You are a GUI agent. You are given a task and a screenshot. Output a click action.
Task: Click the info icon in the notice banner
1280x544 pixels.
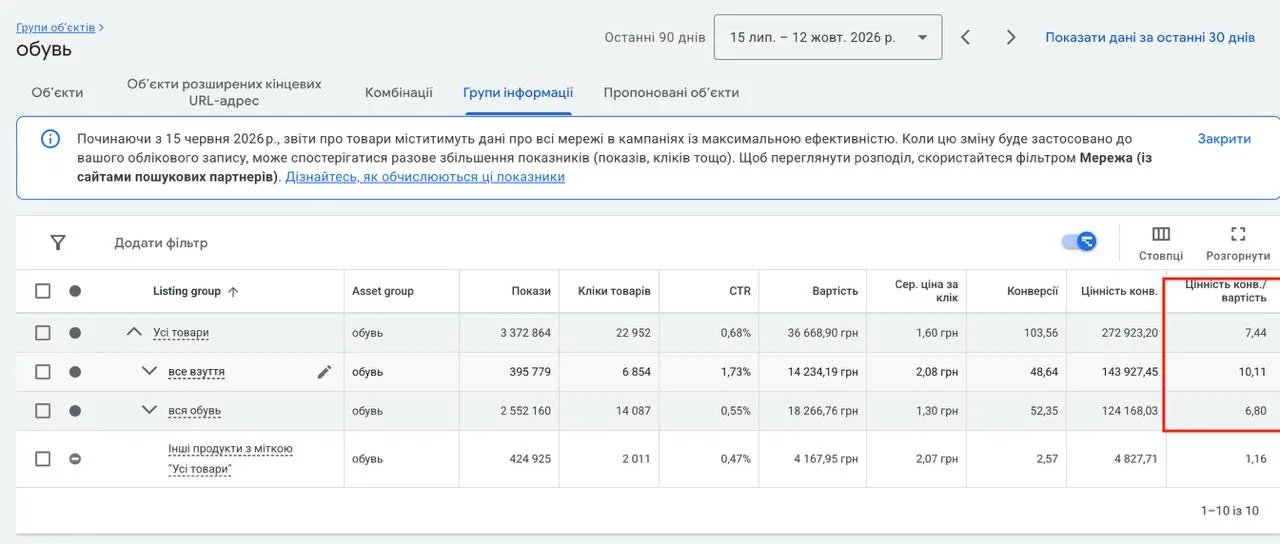pyautogui.click(x=50, y=139)
